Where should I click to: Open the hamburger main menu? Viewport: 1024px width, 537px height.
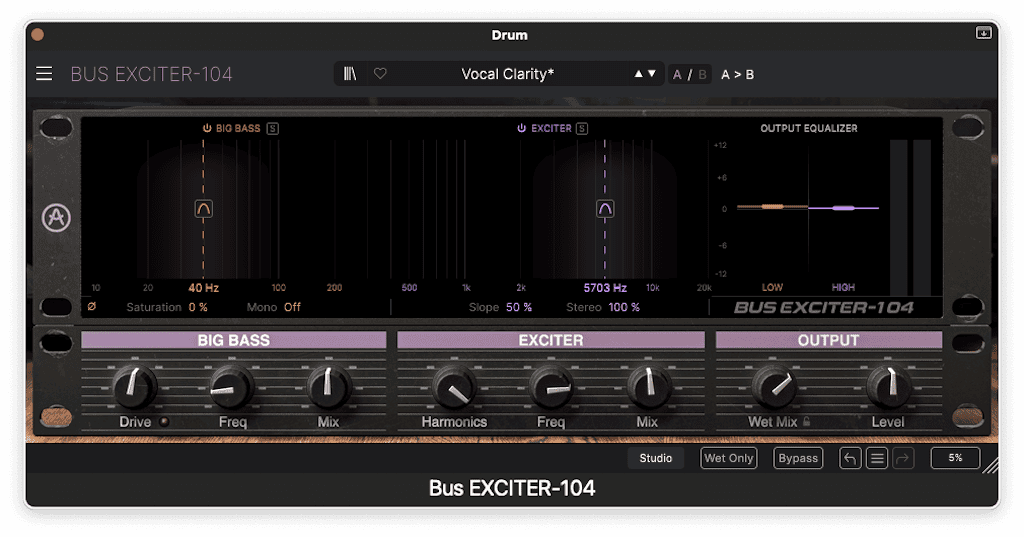click(44, 74)
